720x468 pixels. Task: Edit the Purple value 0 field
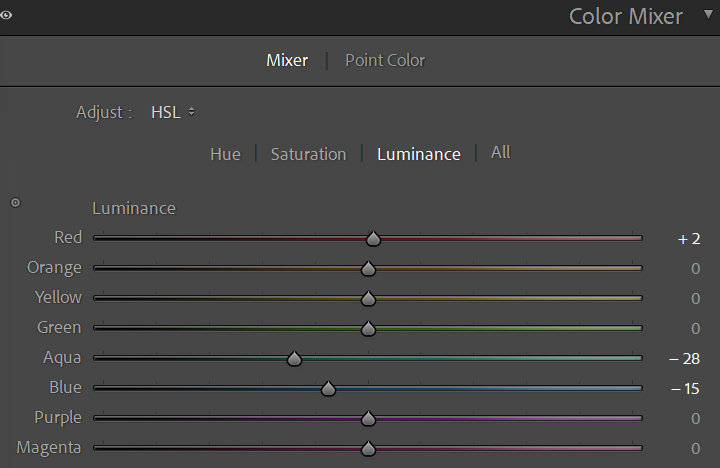tap(695, 418)
